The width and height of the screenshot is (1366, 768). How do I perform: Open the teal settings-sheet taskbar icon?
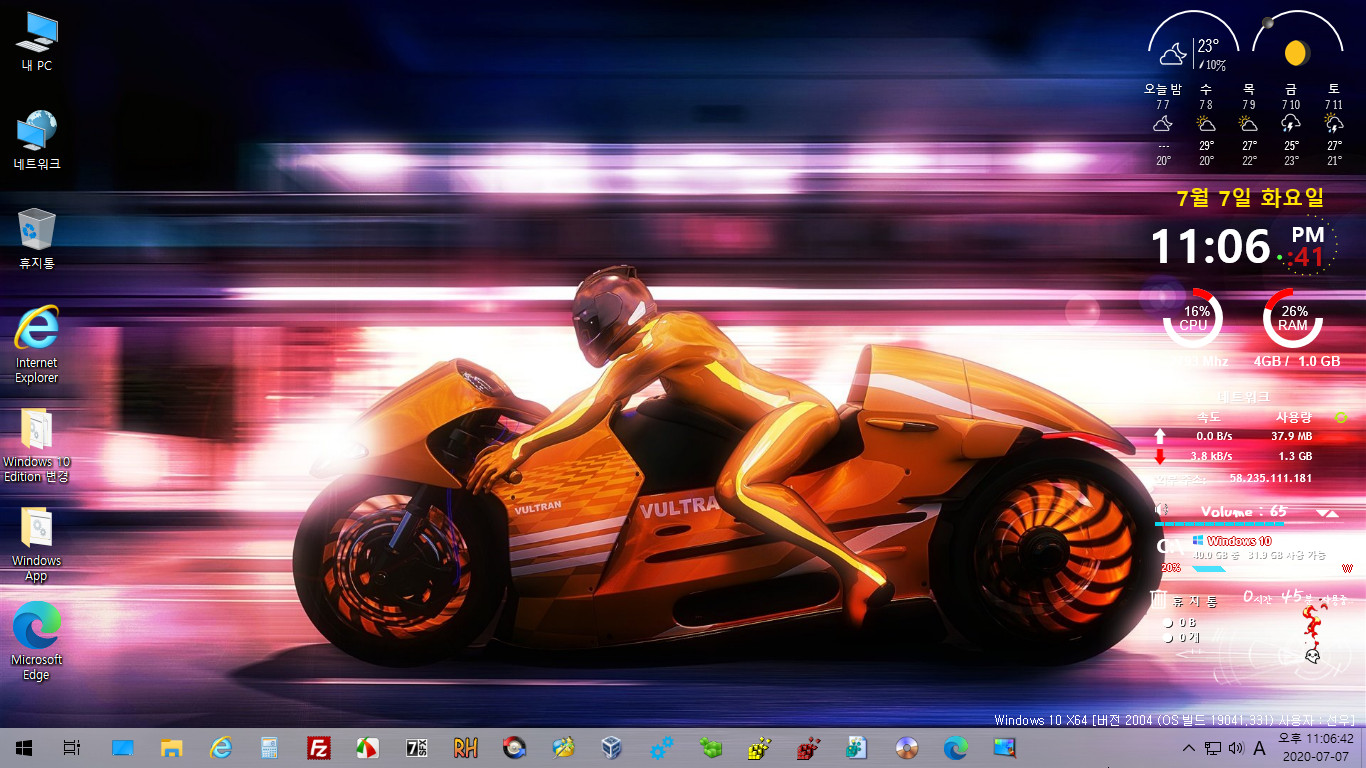[x=857, y=747]
